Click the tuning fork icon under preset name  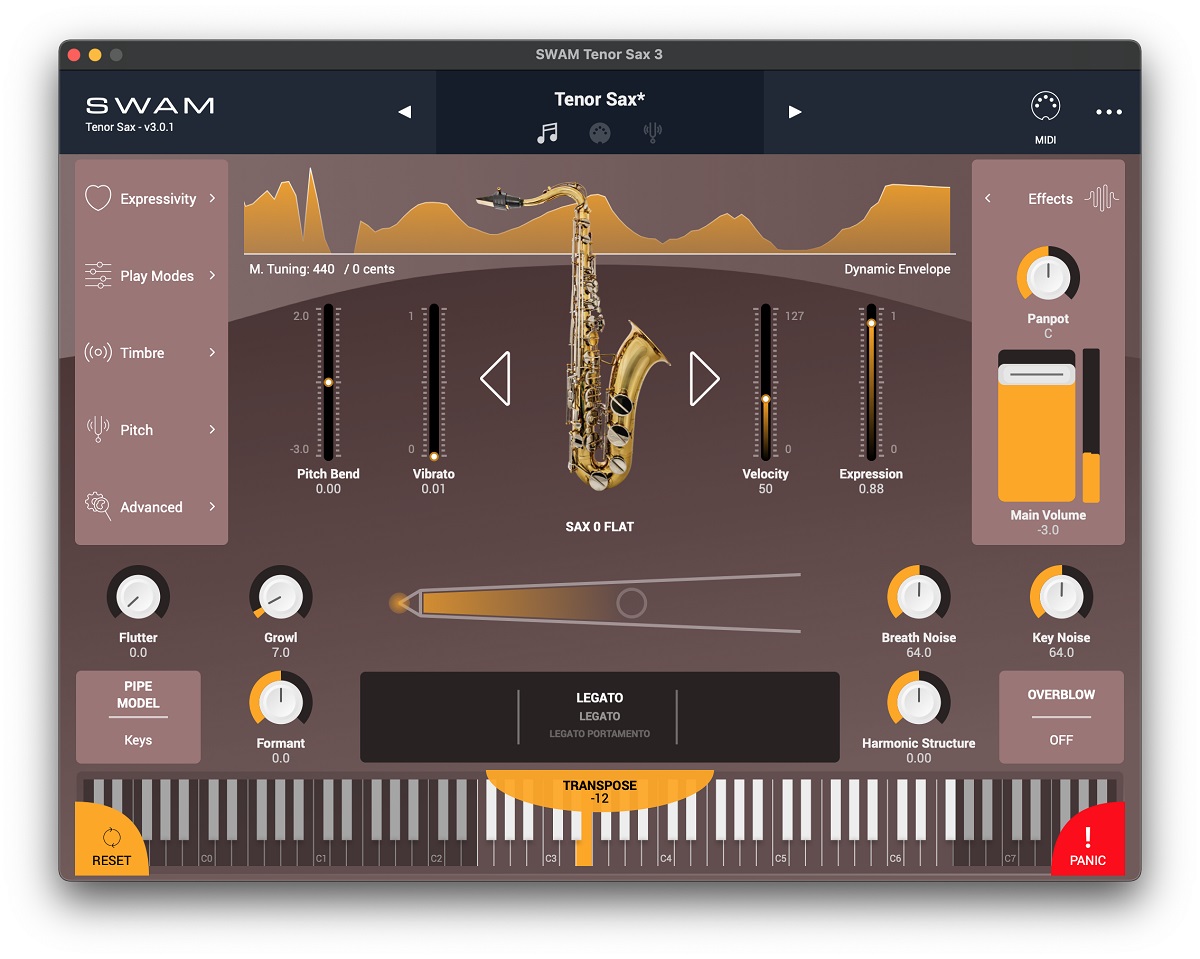tap(652, 133)
